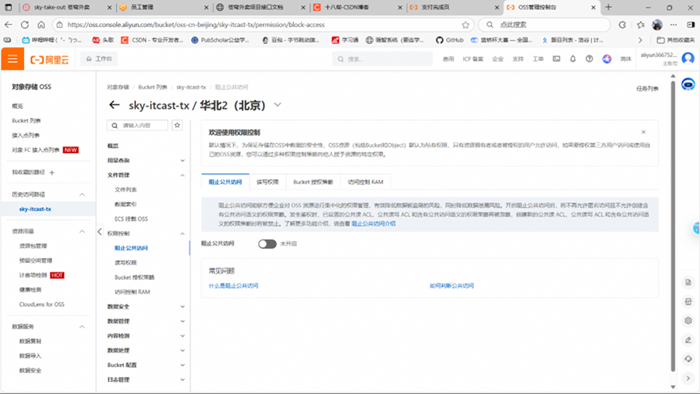Open the 阻止公共访问介绍 link in notice
Screen dimensions: 700x394
point(373,224)
